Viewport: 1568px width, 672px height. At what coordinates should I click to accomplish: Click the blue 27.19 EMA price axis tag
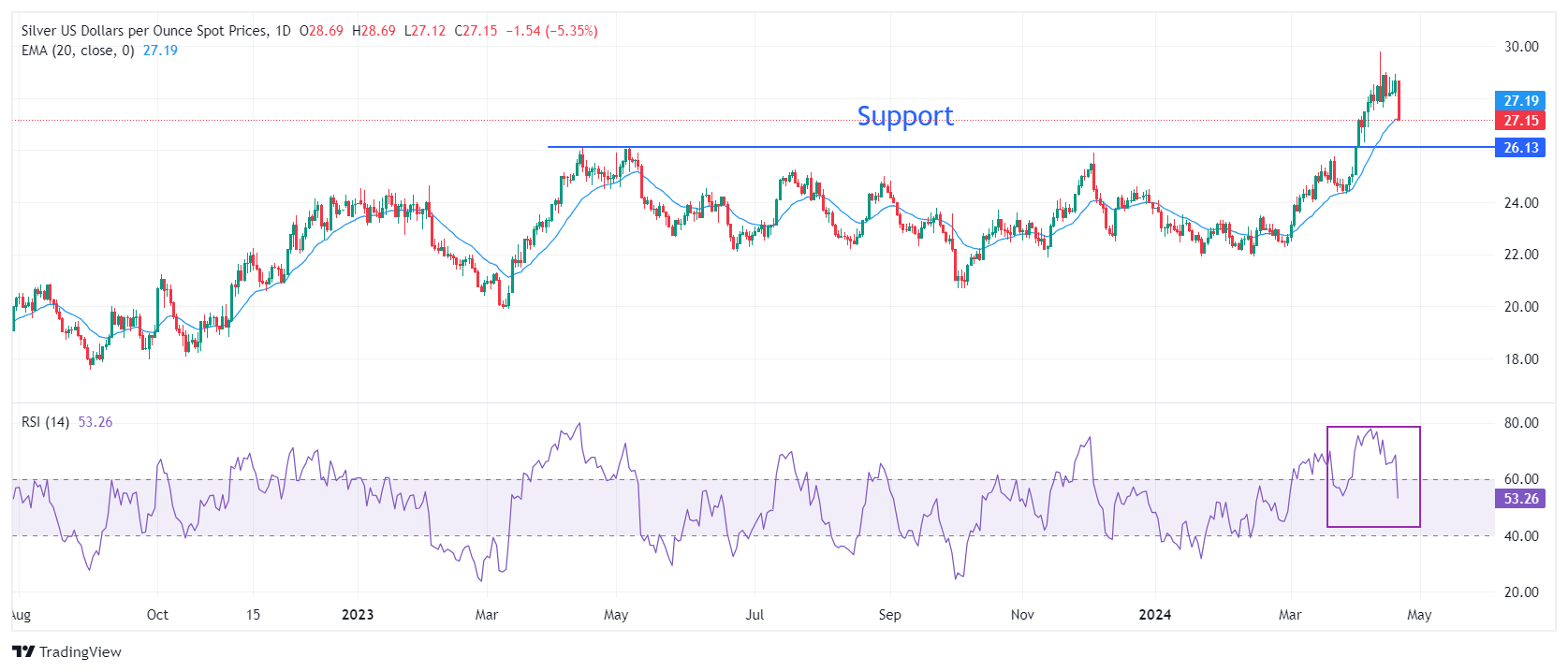pos(1520,100)
